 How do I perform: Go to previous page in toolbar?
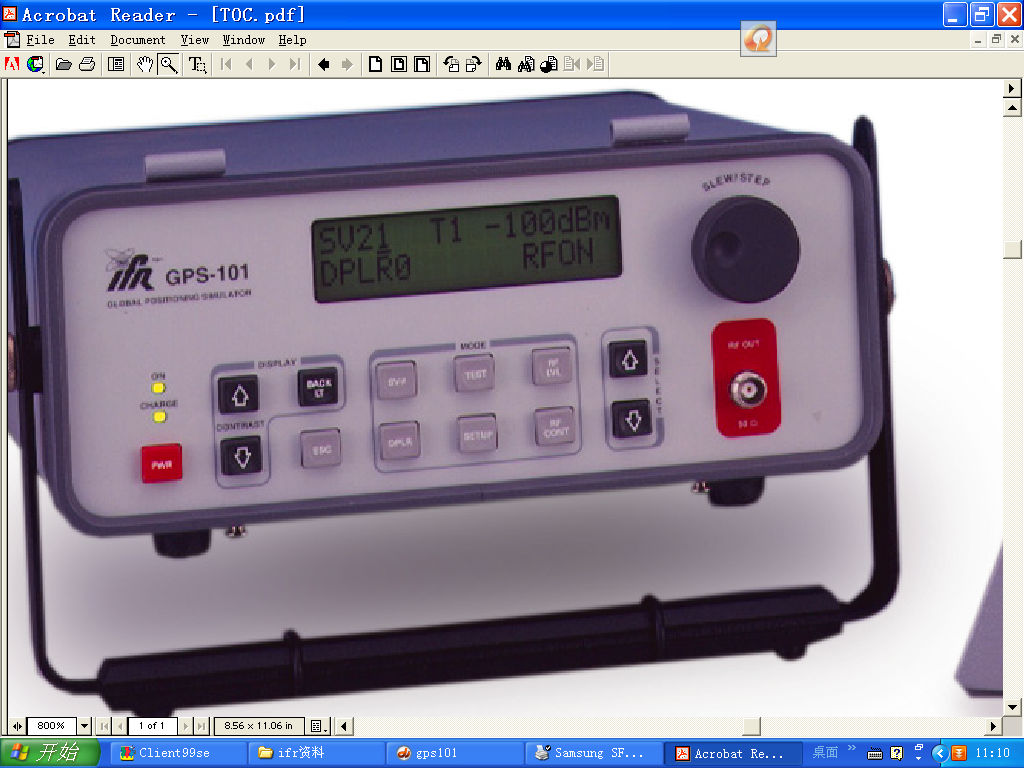tap(249, 64)
